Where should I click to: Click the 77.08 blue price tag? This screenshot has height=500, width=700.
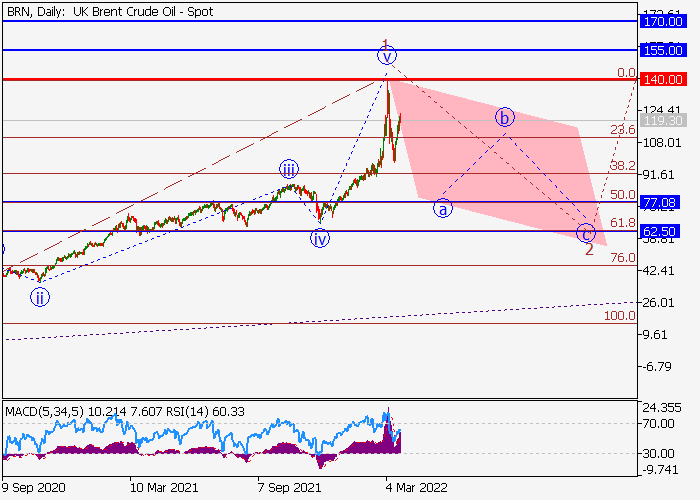point(662,202)
